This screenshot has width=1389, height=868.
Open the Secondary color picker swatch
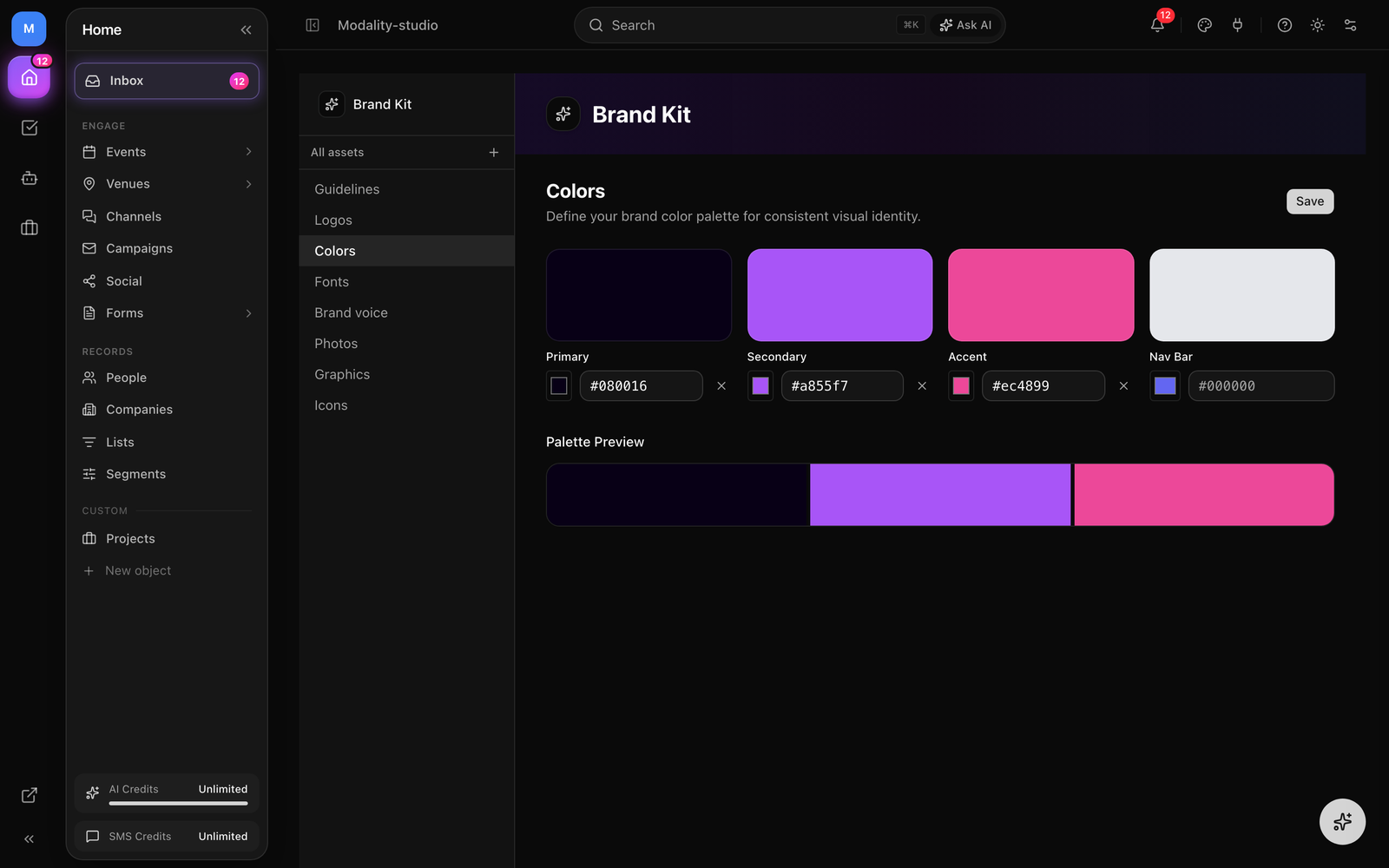click(x=760, y=386)
